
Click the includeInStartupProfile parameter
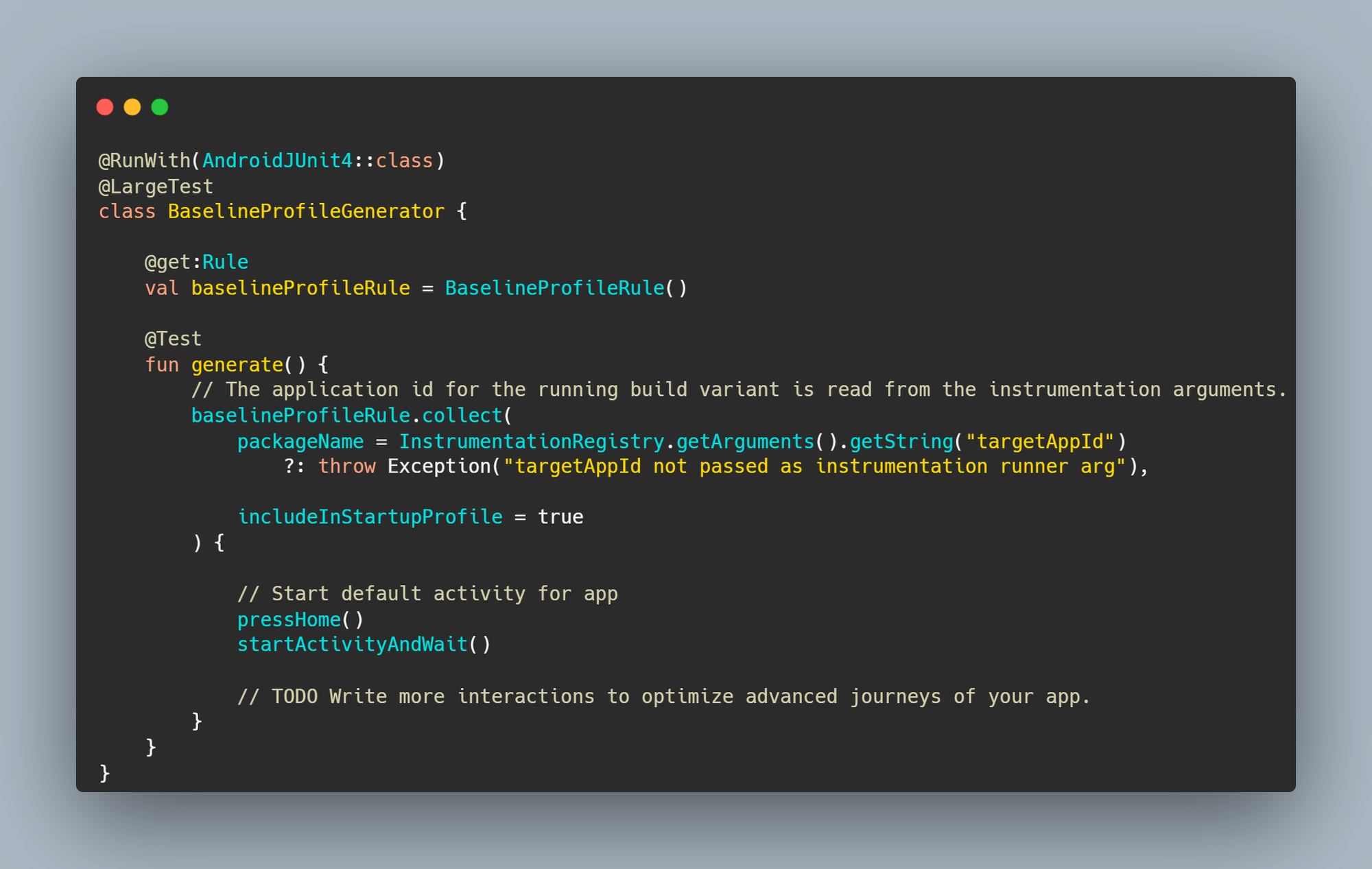click(x=370, y=517)
